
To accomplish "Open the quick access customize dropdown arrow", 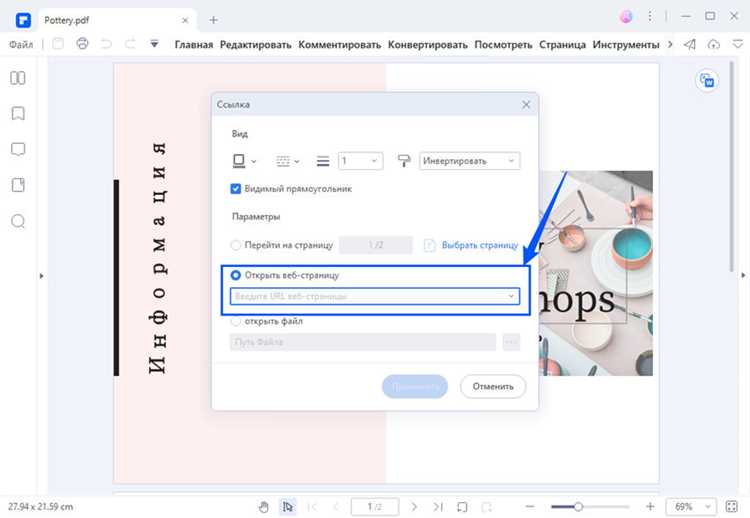I will (154, 44).
